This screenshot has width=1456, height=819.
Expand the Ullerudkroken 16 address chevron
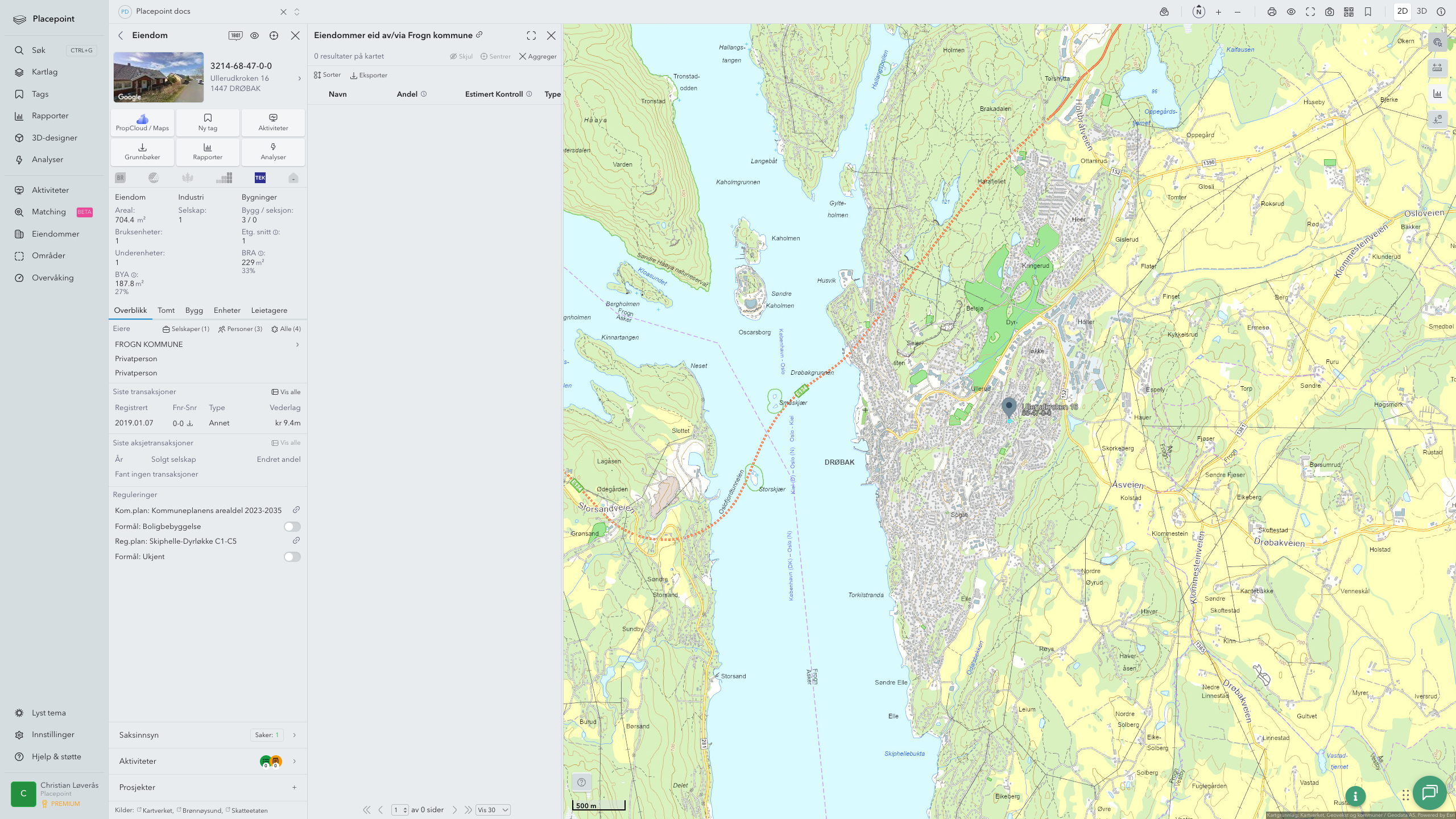300,78
